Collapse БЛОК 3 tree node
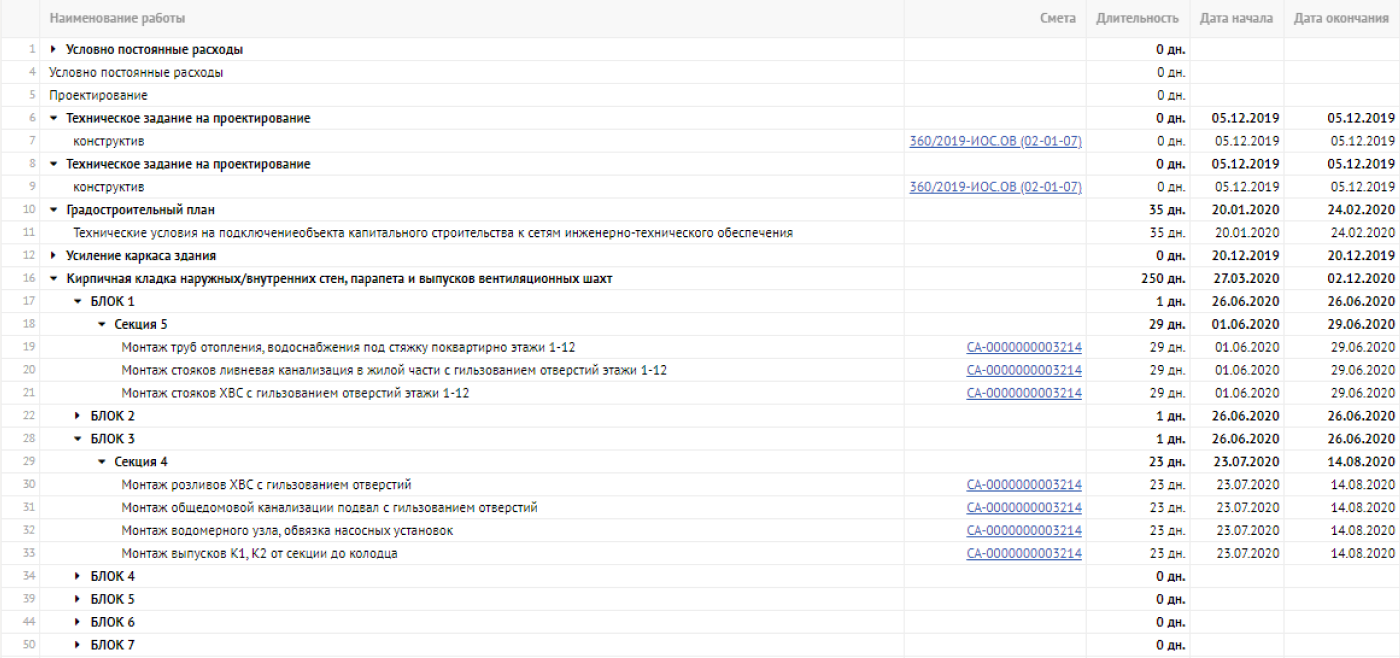Screen dimensions: 1400x658 [78, 439]
